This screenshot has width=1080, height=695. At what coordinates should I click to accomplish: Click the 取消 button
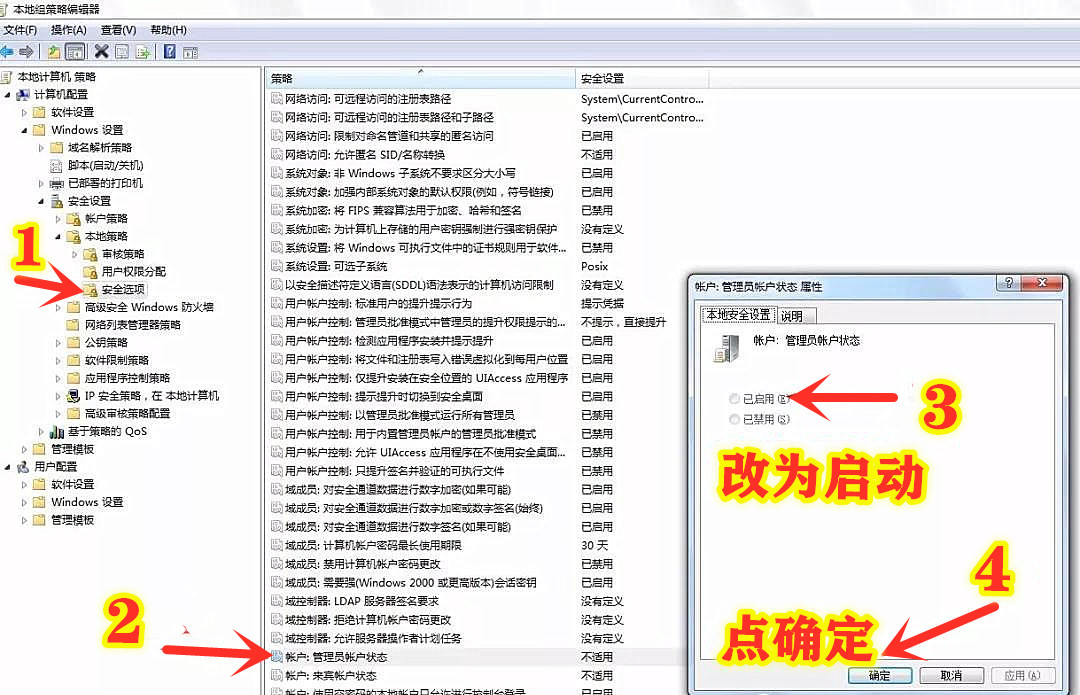pyautogui.click(x=951, y=675)
